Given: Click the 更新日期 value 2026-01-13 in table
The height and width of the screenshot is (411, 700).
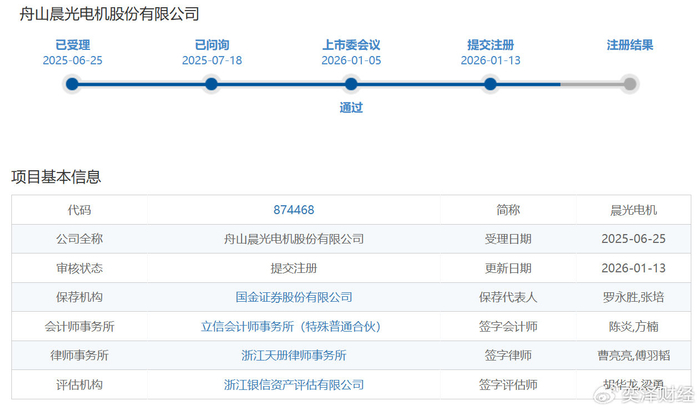Looking at the screenshot, I should click(633, 268).
